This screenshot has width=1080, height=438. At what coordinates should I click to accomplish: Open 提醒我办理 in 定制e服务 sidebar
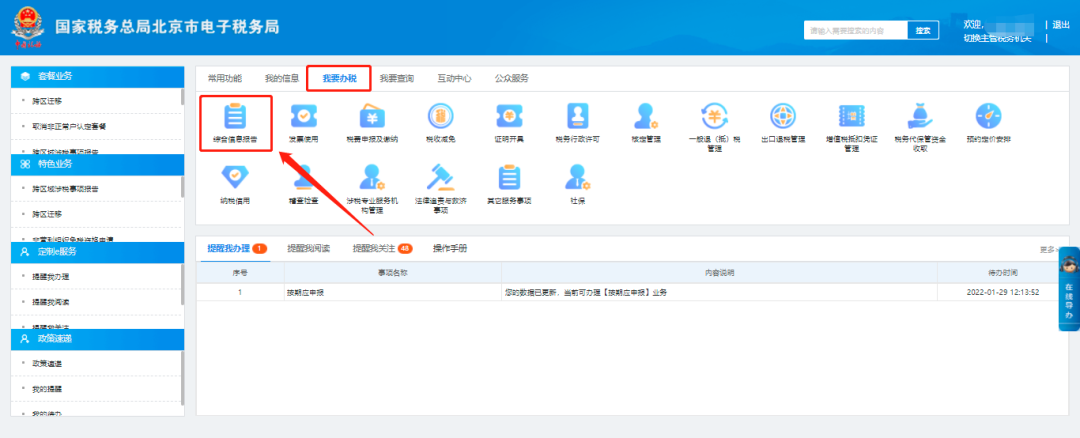pos(50,276)
